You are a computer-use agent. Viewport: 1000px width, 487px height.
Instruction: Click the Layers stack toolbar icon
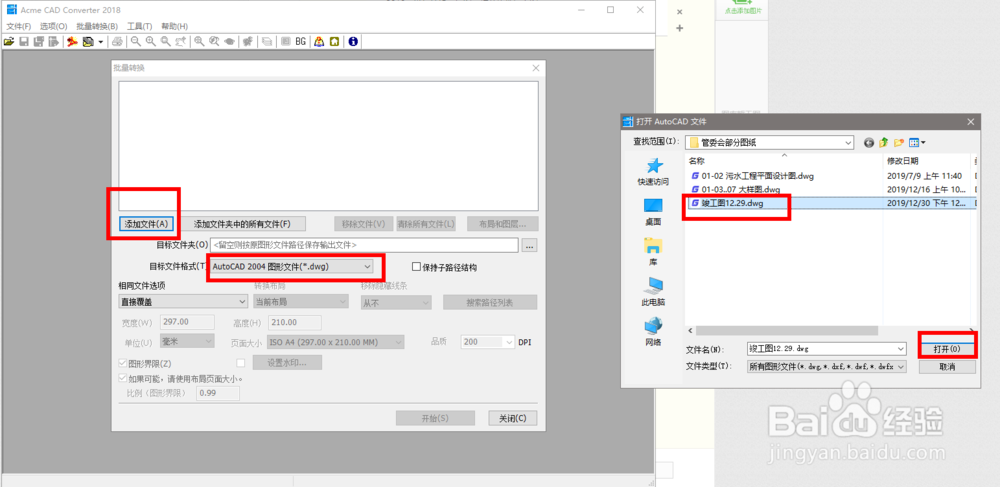pos(267,41)
